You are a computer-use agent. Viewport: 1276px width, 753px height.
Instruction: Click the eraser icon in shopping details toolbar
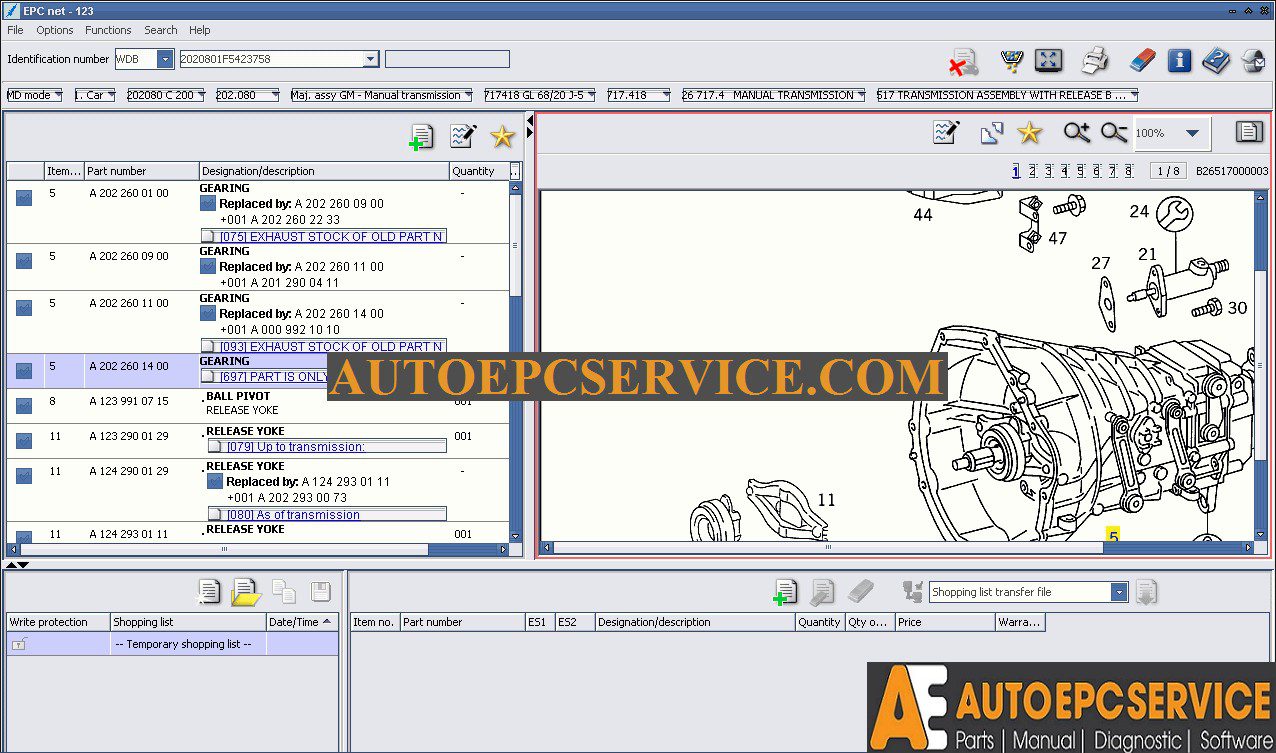point(860,592)
